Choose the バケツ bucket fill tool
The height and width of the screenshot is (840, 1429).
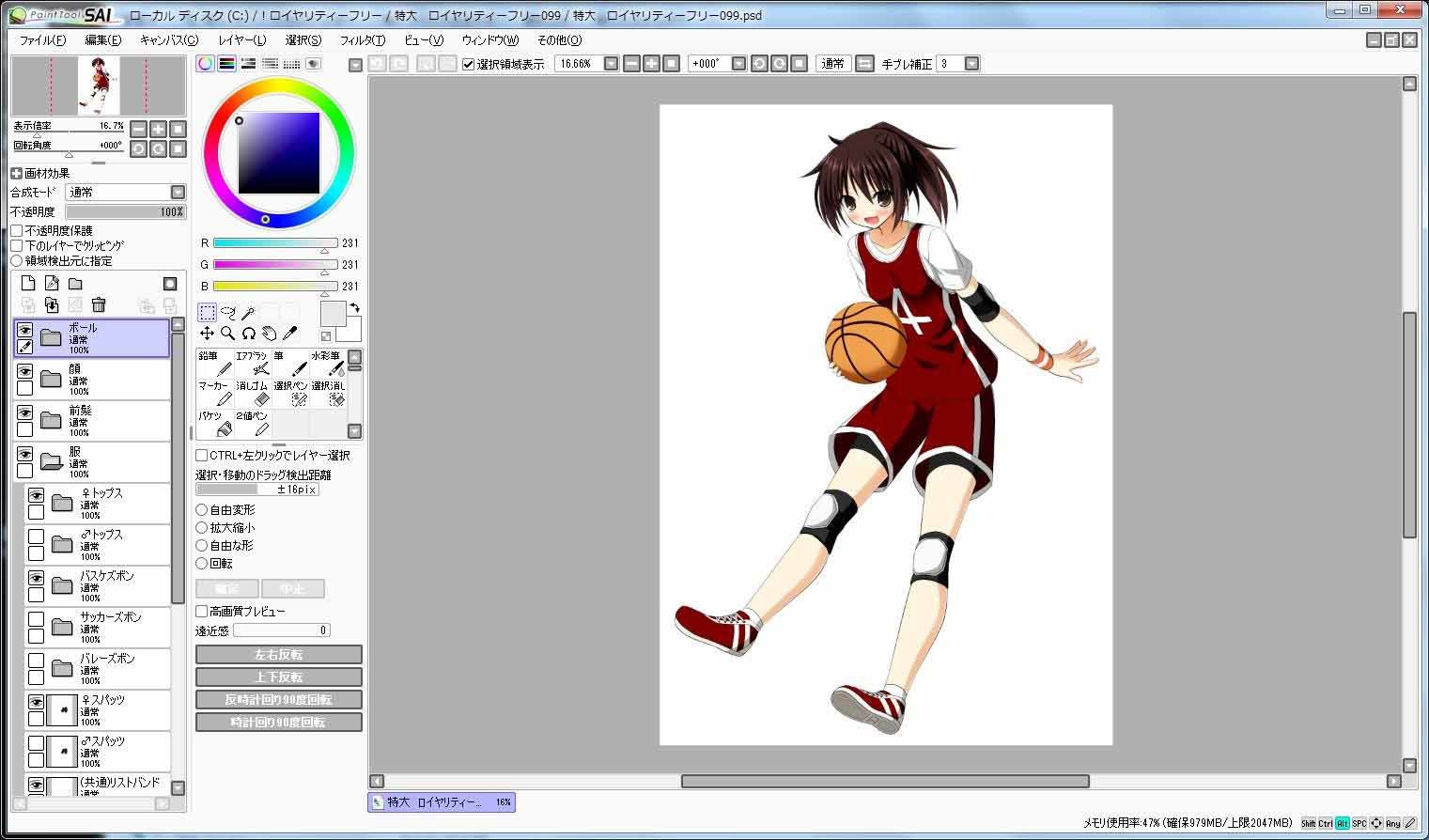(x=214, y=423)
